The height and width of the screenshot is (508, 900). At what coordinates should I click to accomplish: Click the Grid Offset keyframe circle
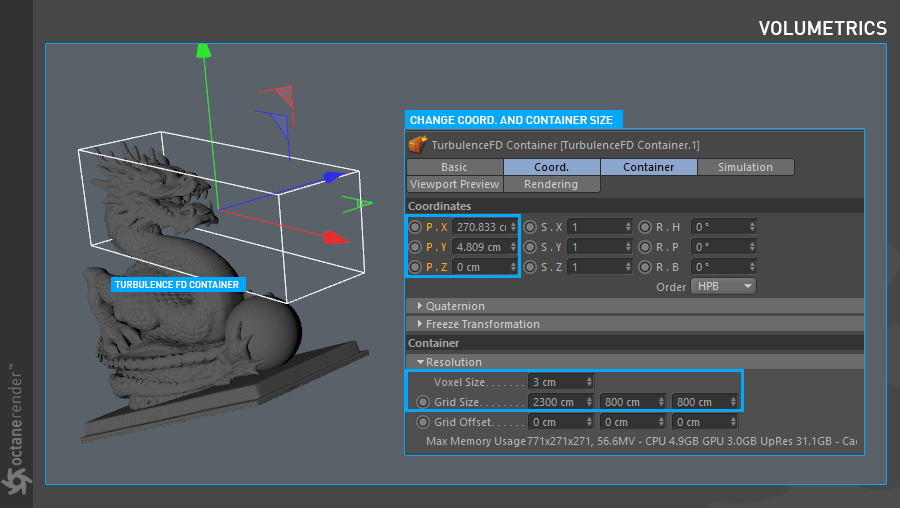[423, 422]
